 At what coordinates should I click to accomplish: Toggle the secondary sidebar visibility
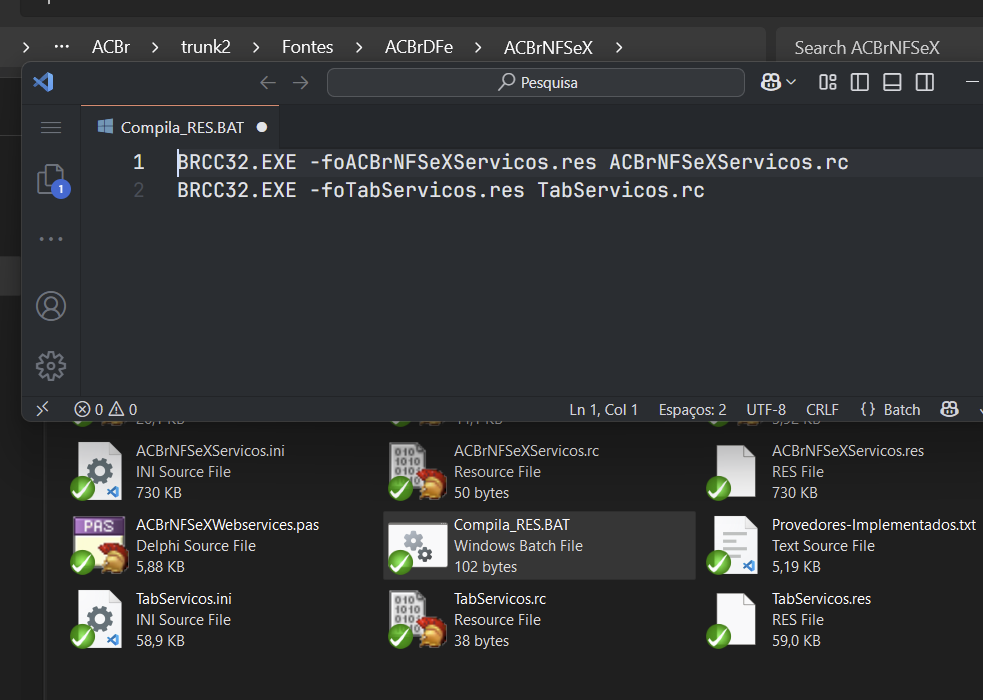(x=925, y=82)
